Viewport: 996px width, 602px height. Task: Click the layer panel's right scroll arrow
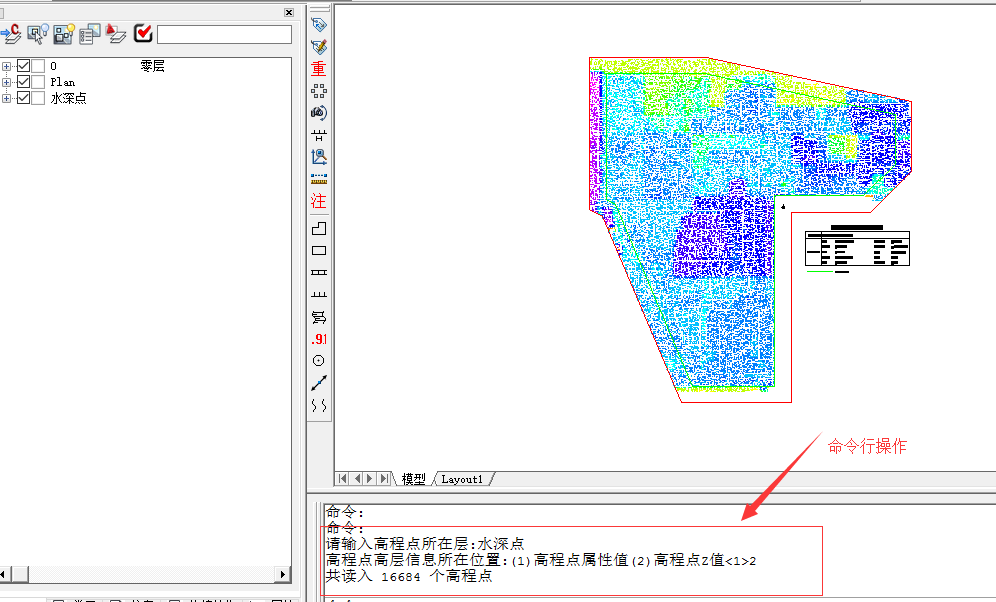pyautogui.click(x=284, y=574)
